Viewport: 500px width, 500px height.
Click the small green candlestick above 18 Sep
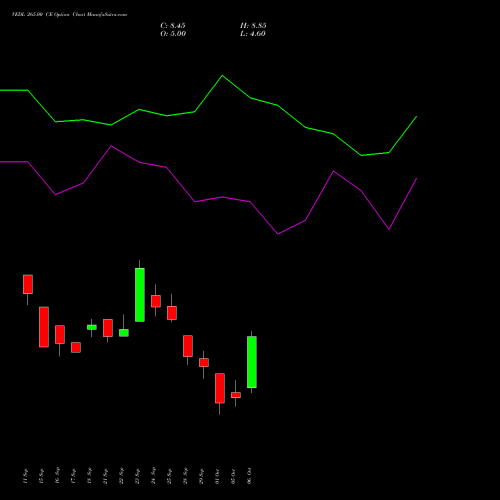click(x=92, y=327)
